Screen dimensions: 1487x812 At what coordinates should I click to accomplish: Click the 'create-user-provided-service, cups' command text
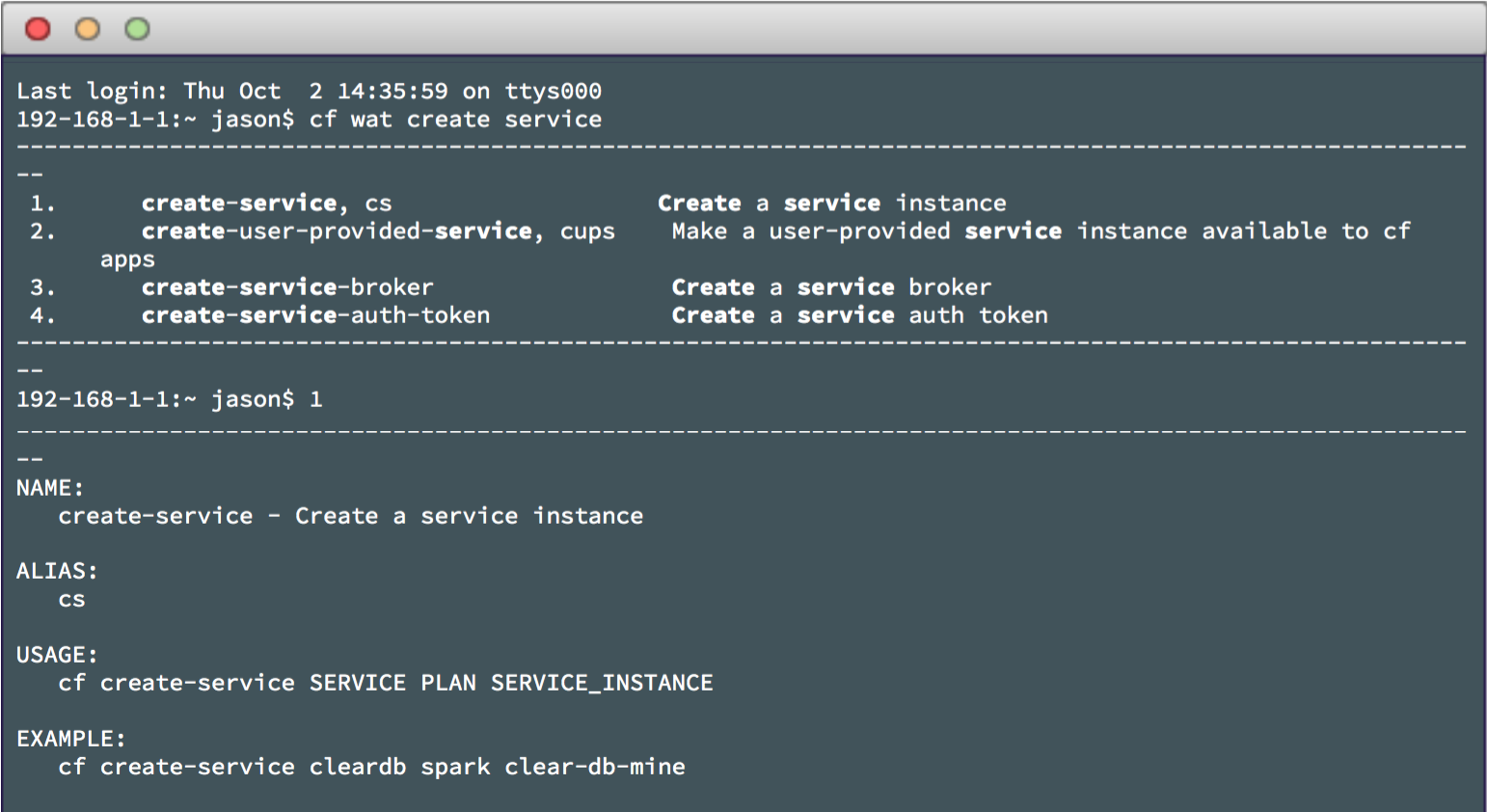click(x=377, y=231)
